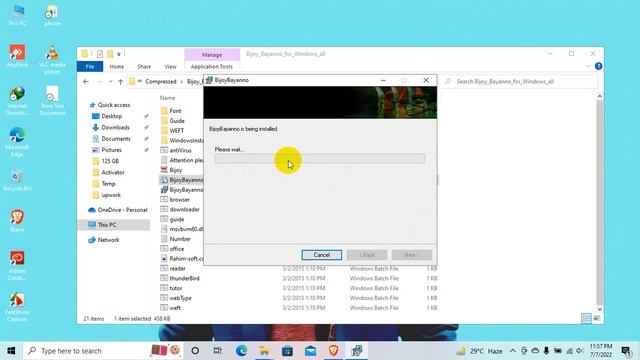The height and width of the screenshot is (360, 640).
Task: Select the Manage contextual tab
Action: click(212, 55)
